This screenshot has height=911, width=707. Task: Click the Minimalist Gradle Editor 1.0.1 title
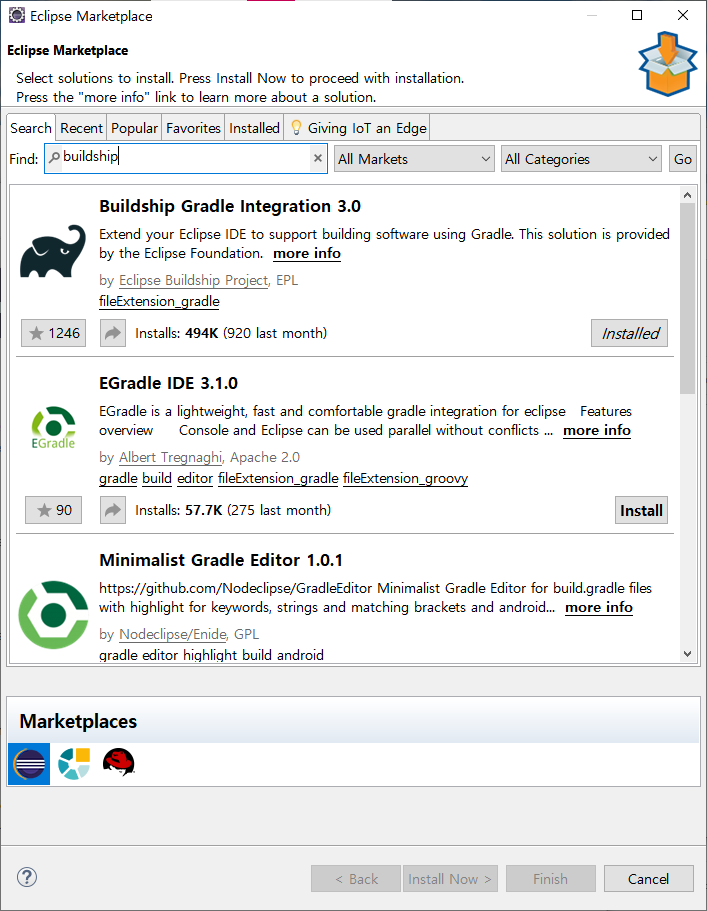[221, 561]
